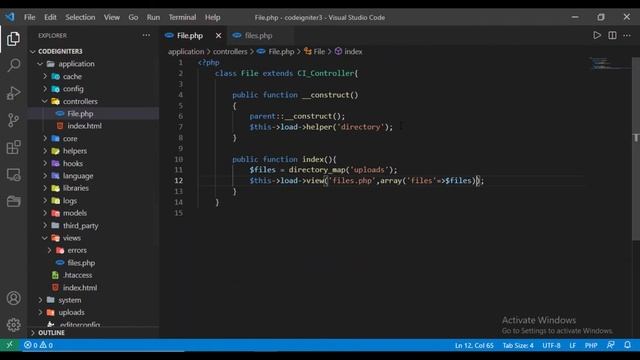Viewport: 640px width, 360px height.
Task: Open the Run and Debug view
Action: pyautogui.click(x=13, y=93)
